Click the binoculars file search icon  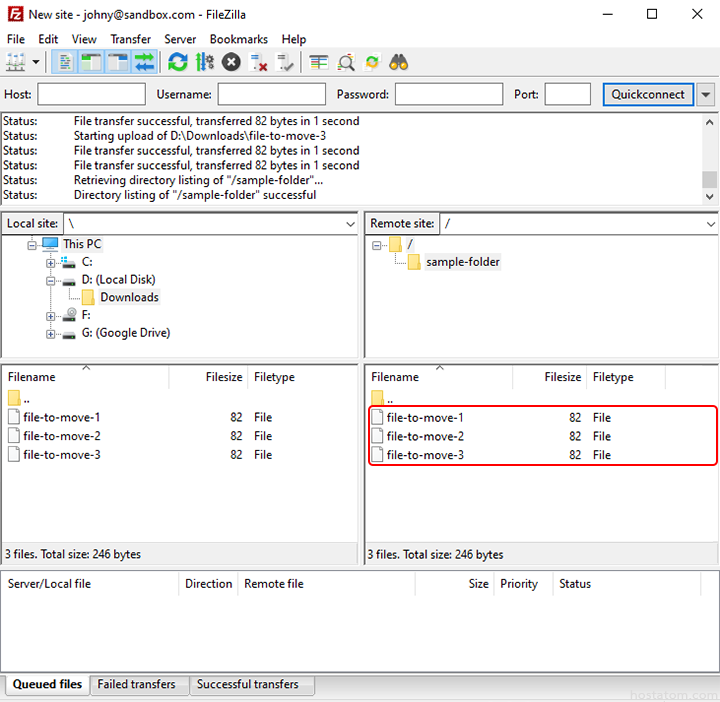coord(399,62)
